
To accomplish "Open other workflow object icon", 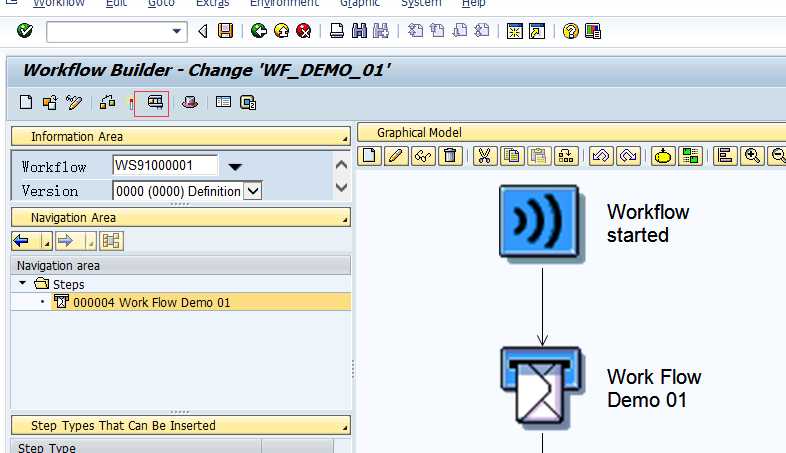I will [x=50, y=103].
